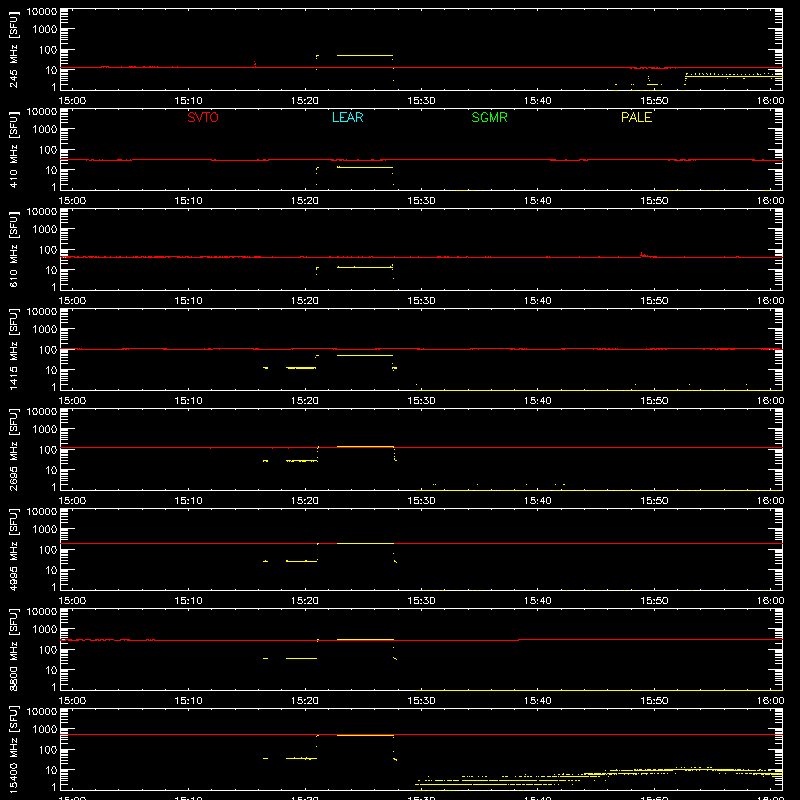Select the 610 MHz [SFU] axis title
The height and width of the screenshot is (800, 800).
(13, 249)
